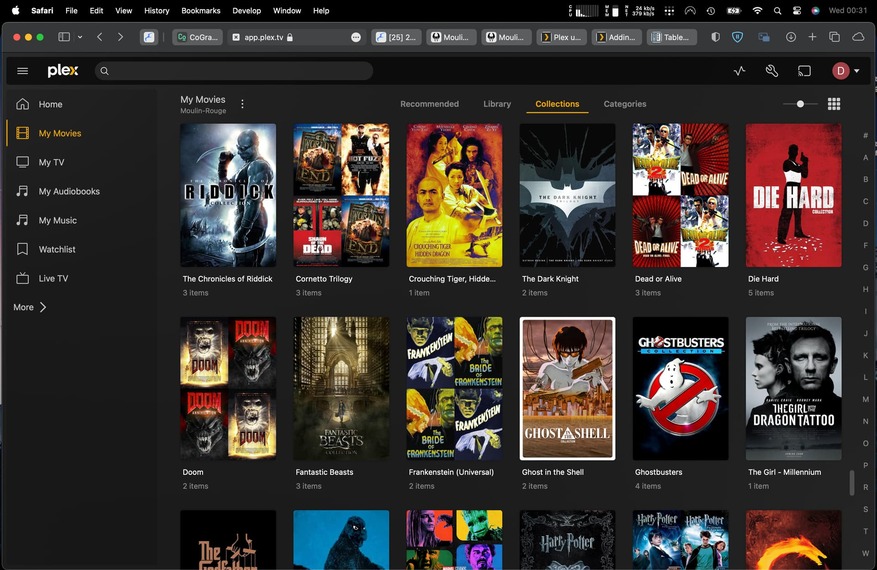Open the Ghostbusters title link
Image resolution: width=877 pixels, height=570 pixels.
point(658,472)
